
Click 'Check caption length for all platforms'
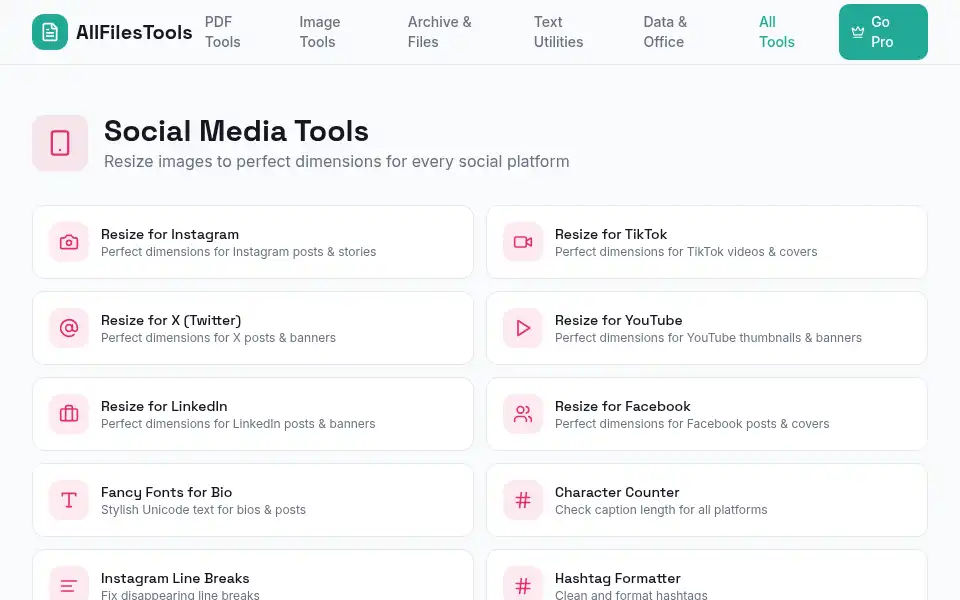tap(661, 510)
